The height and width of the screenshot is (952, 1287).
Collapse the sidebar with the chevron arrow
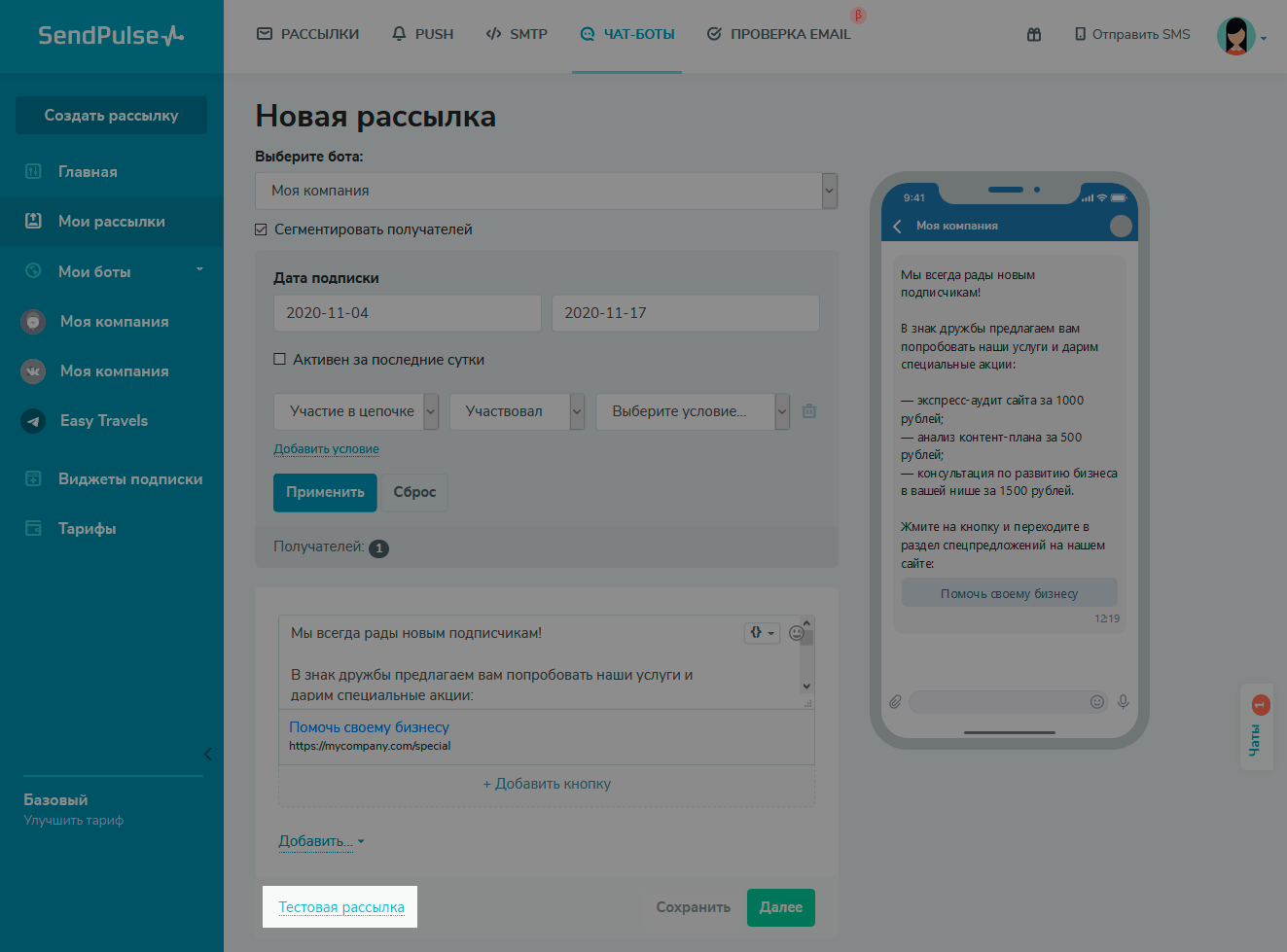207,754
